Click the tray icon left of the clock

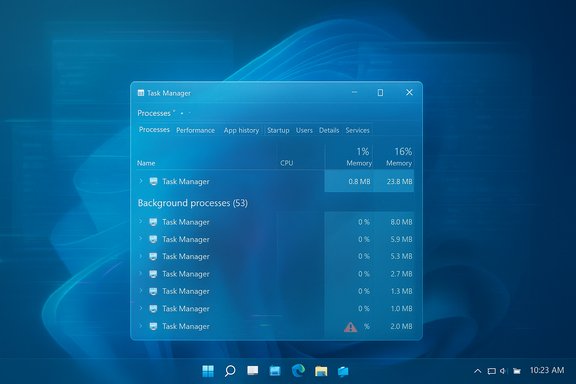(517, 371)
